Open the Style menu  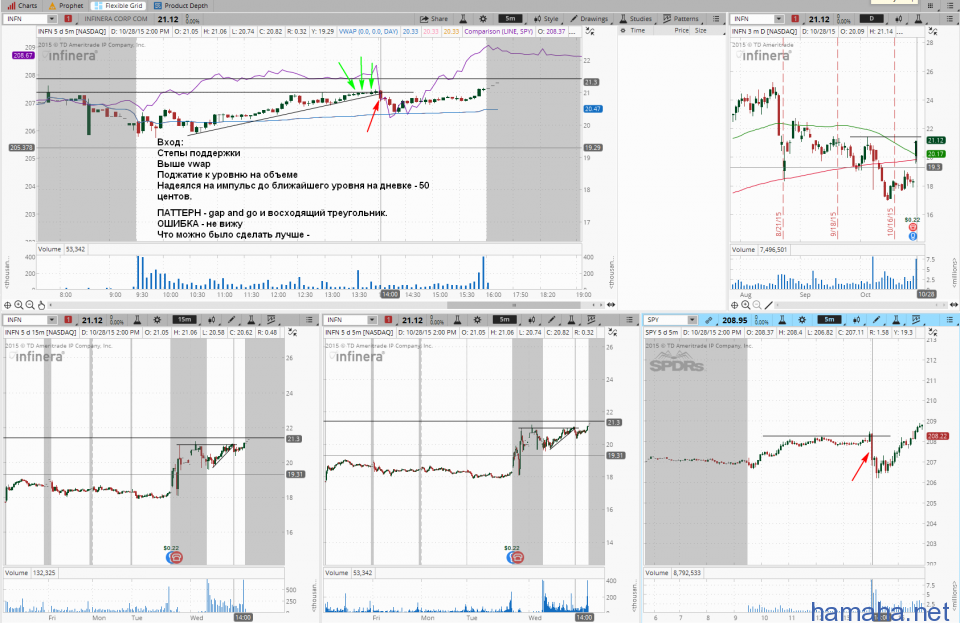(x=546, y=19)
